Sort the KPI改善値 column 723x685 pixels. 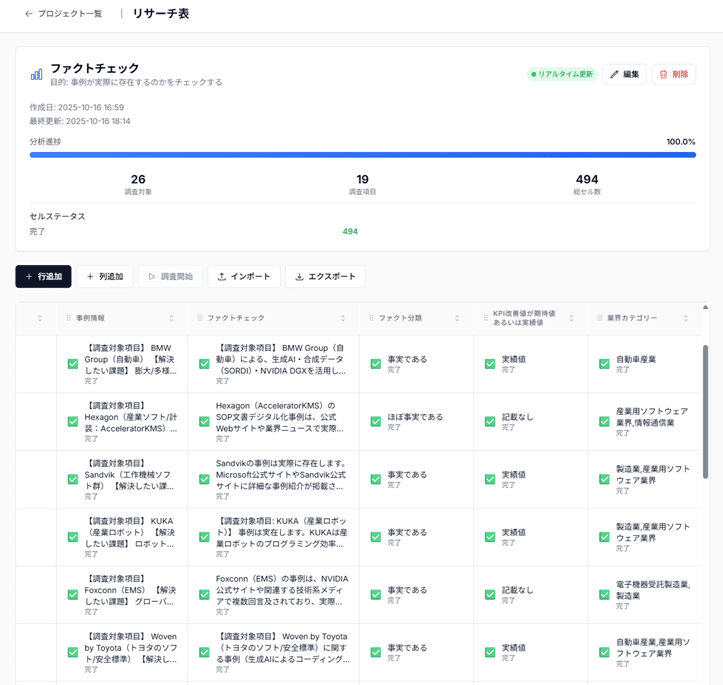click(571, 318)
